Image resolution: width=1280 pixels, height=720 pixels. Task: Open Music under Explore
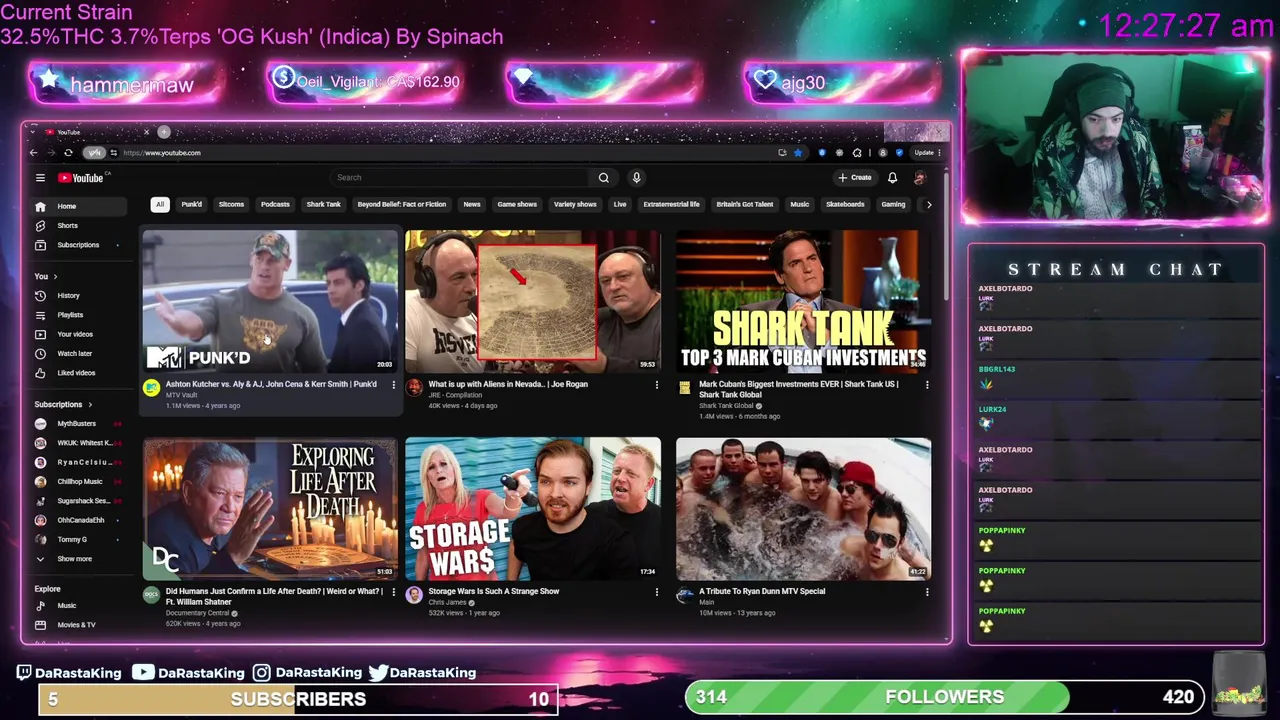click(80, 605)
